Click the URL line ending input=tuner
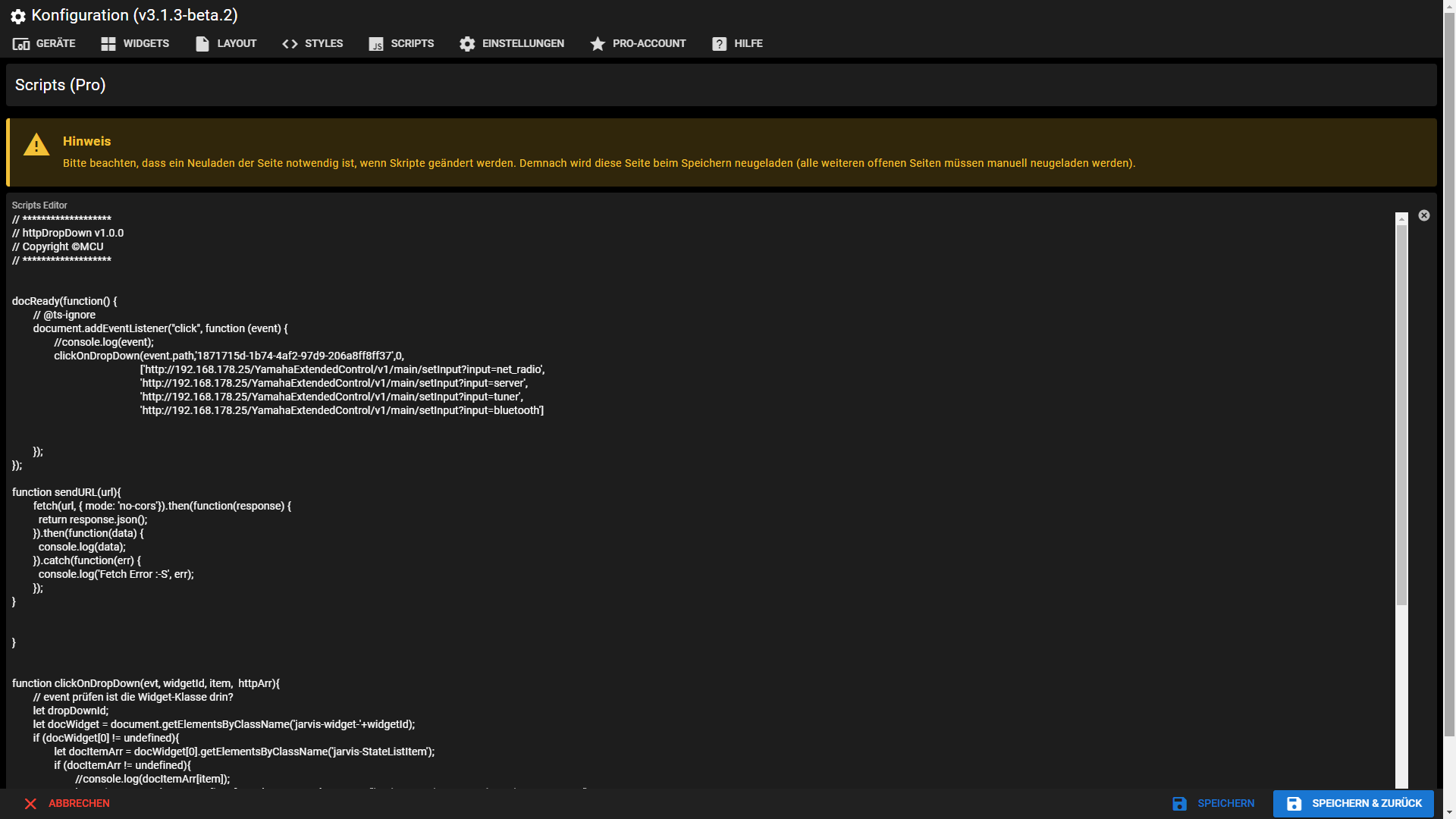 tap(332, 397)
